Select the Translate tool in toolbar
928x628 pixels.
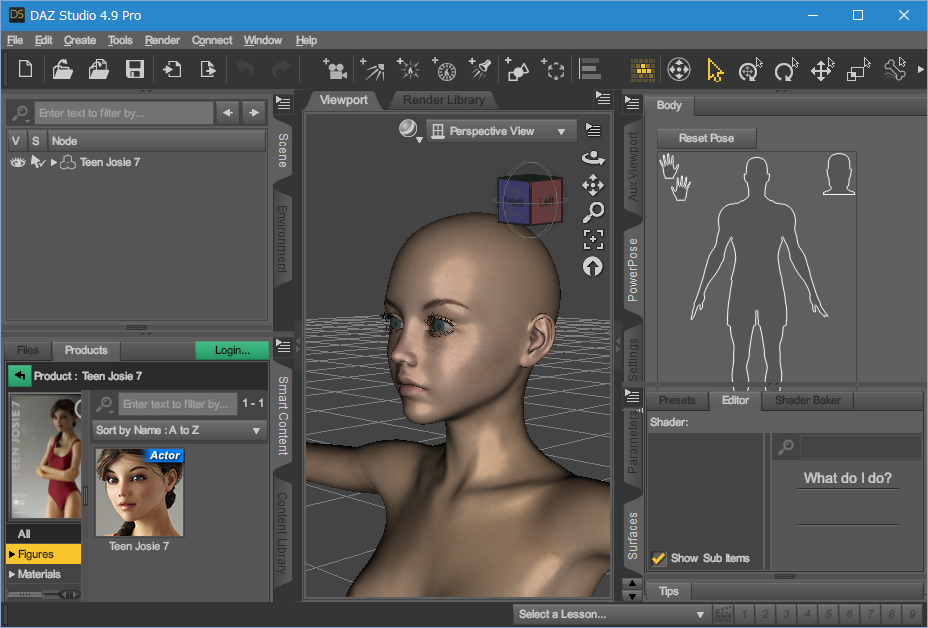(822, 70)
